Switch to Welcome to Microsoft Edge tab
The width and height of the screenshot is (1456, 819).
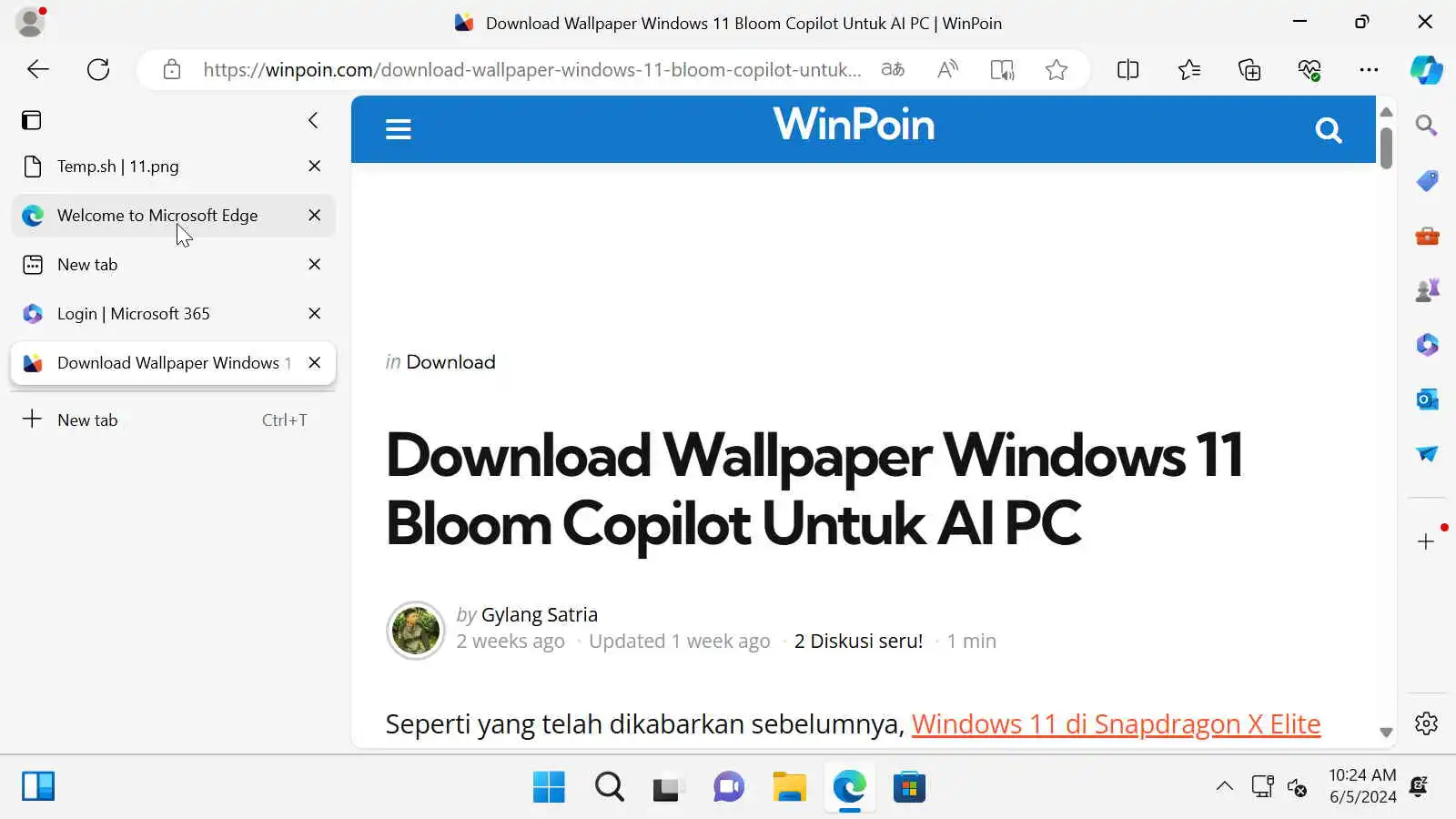click(173, 216)
